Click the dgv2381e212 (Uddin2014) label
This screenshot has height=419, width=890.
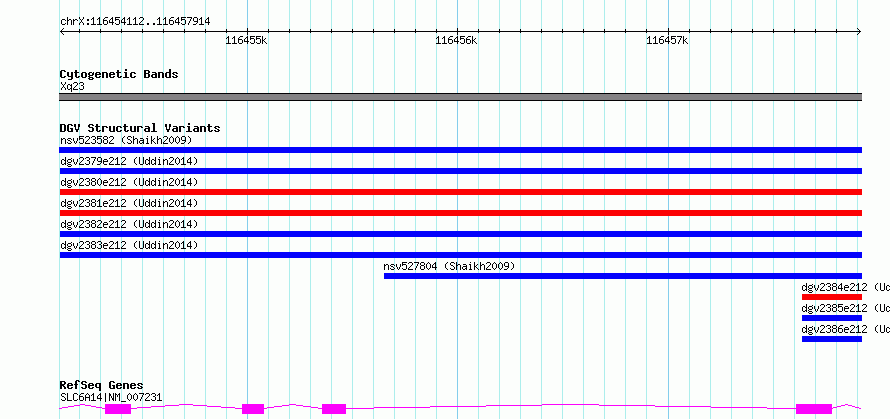(129, 203)
